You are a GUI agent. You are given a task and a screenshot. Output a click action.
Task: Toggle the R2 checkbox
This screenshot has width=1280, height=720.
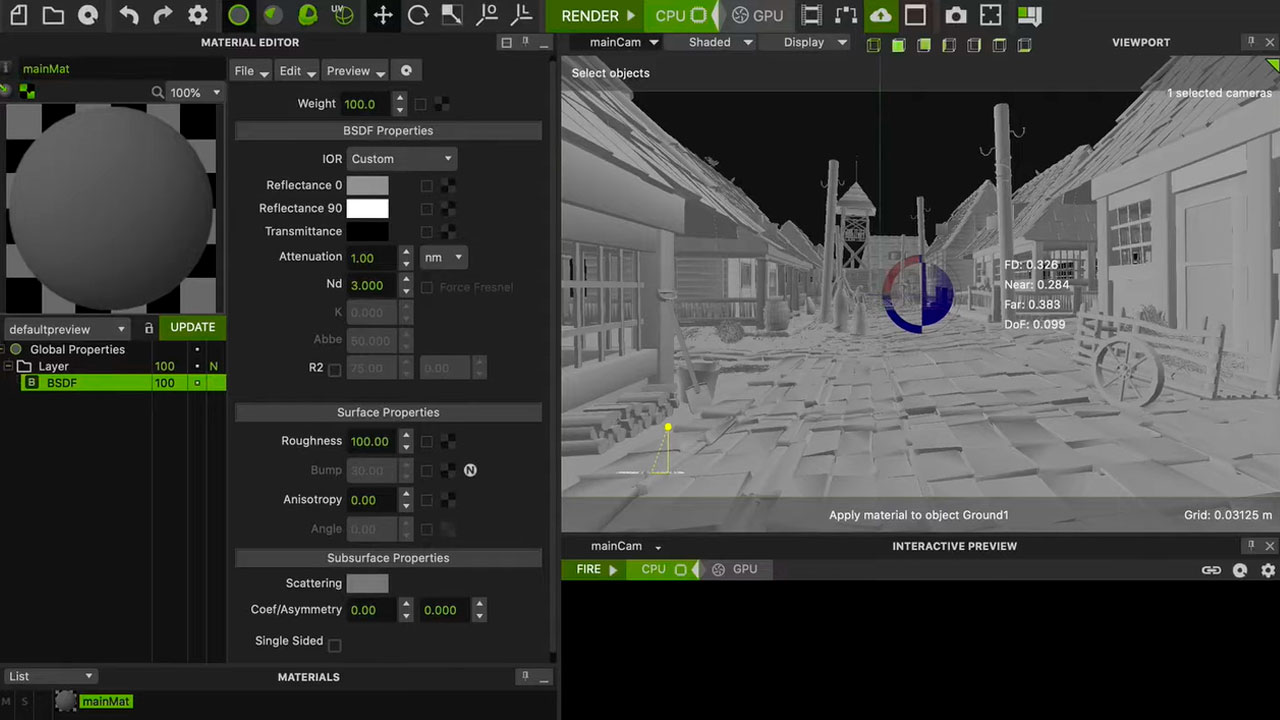(x=335, y=369)
